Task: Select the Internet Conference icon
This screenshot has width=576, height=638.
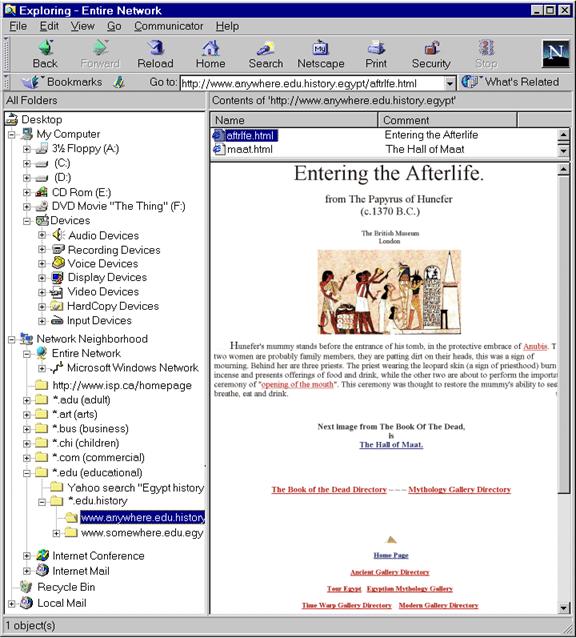Action: click(42, 555)
